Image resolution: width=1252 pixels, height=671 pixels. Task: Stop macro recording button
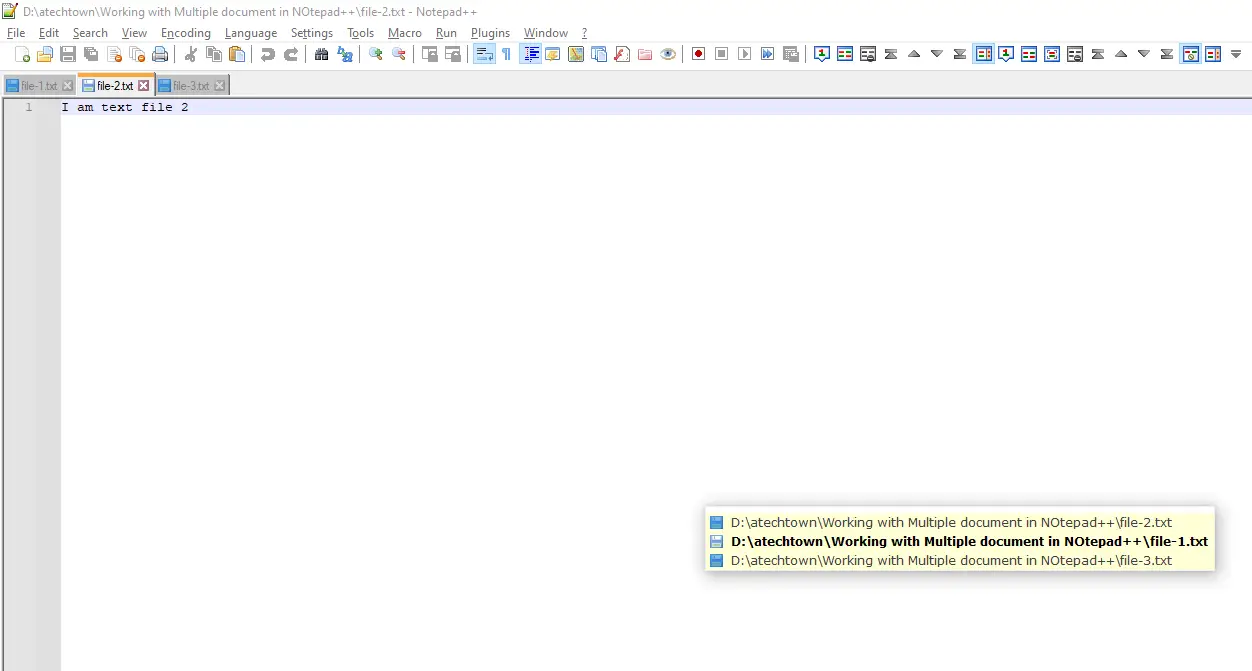click(x=721, y=54)
